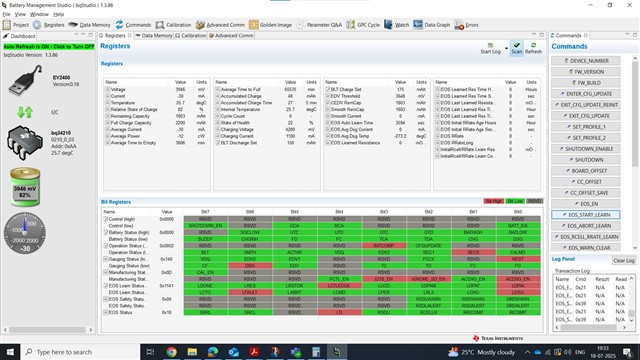Open the Advanced Comm toolbar icon

click(x=200, y=25)
